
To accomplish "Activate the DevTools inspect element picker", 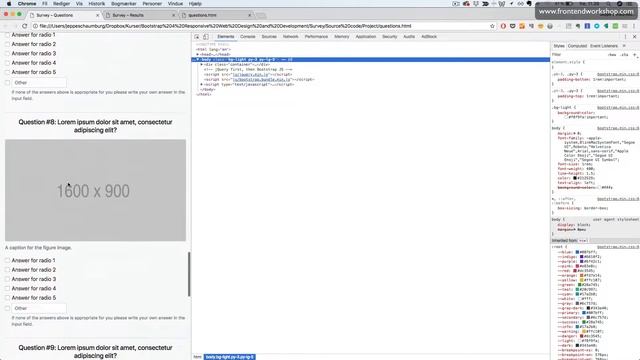I will [x=197, y=37].
